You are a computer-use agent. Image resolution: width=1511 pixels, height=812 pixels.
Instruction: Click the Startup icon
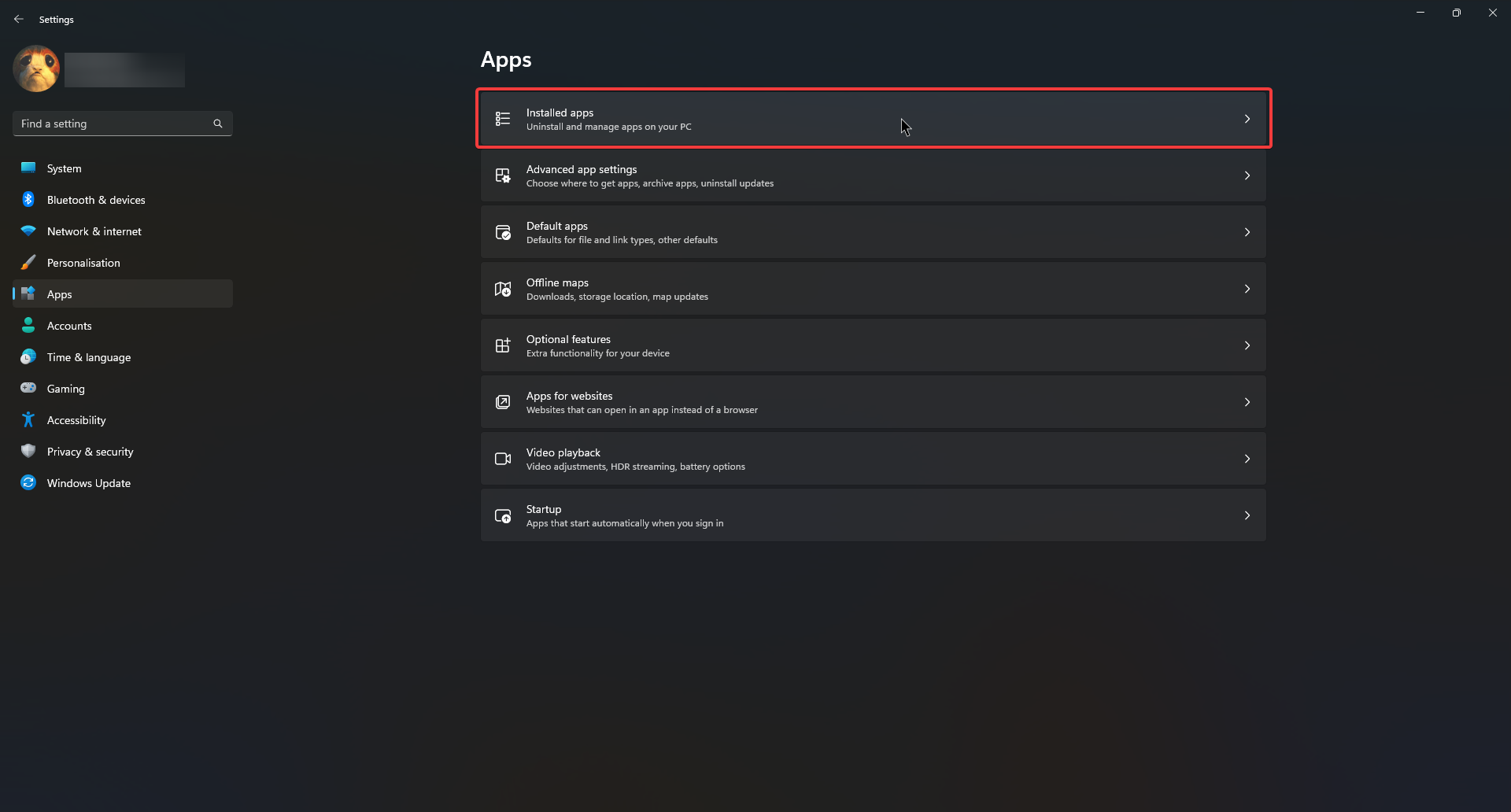503,515
